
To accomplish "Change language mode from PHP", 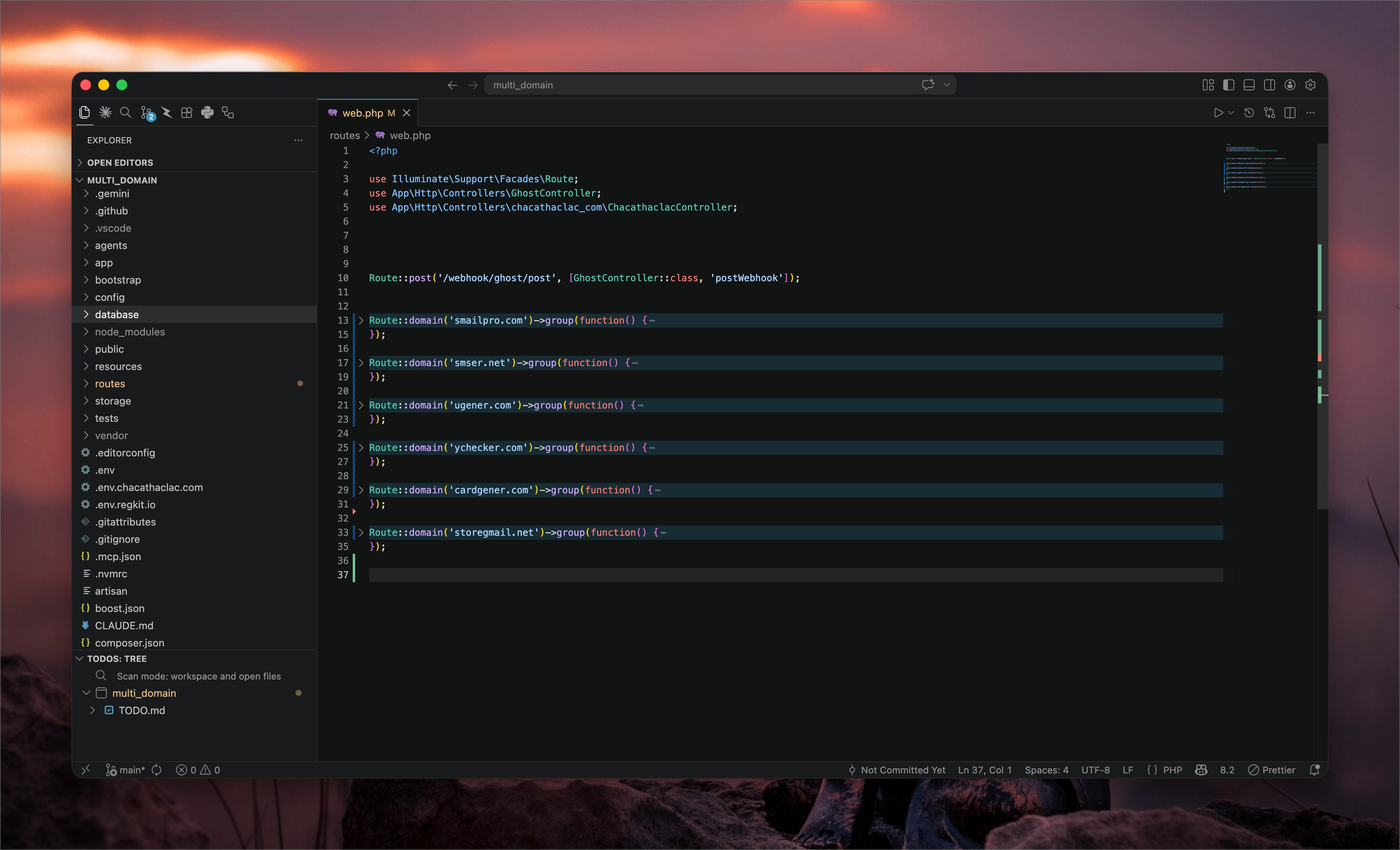I will click(1172, 770).
